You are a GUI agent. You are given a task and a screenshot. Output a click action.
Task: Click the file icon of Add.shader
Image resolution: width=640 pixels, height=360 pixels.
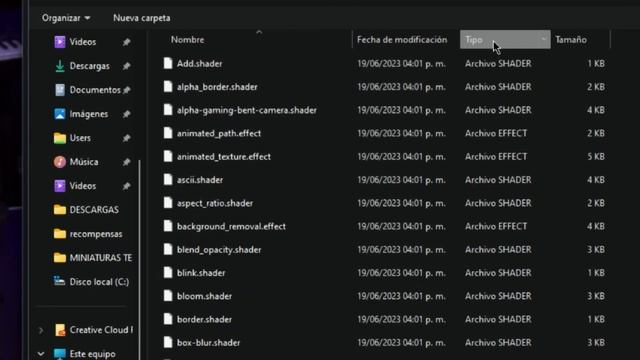pos(168,63)
